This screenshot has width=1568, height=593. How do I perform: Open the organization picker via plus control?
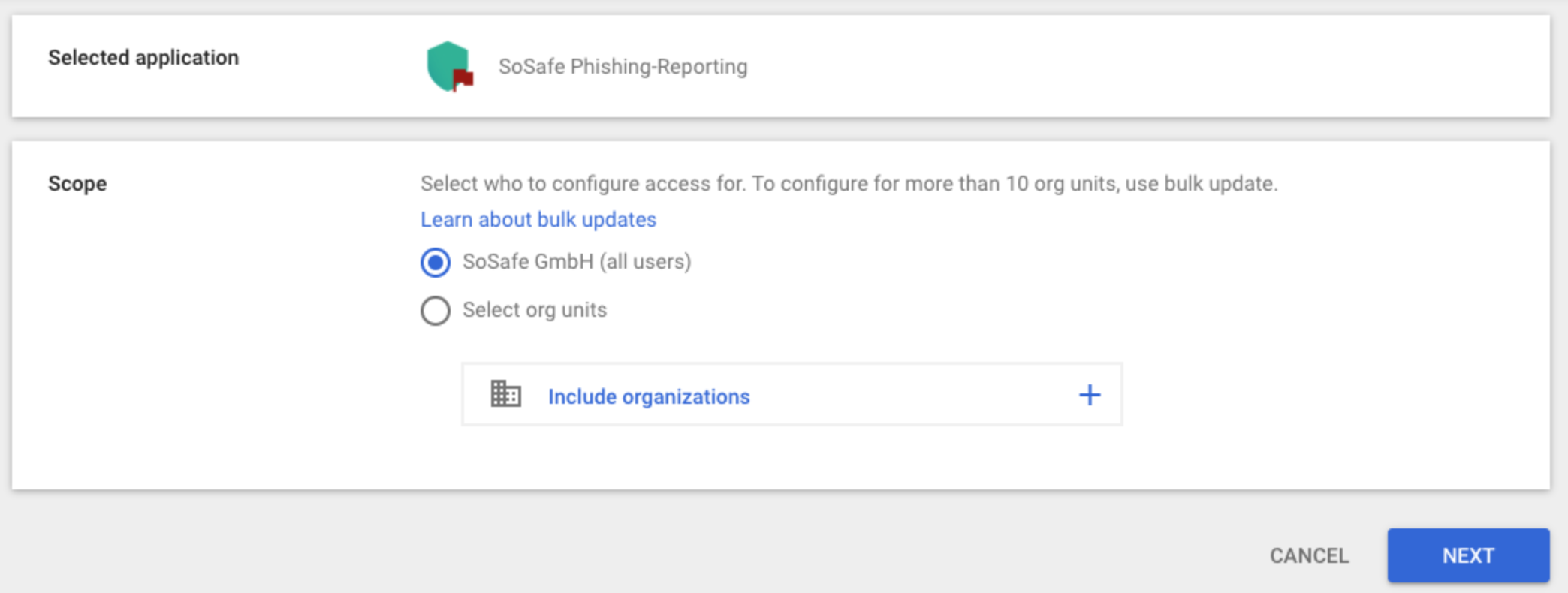[1090, 393]
